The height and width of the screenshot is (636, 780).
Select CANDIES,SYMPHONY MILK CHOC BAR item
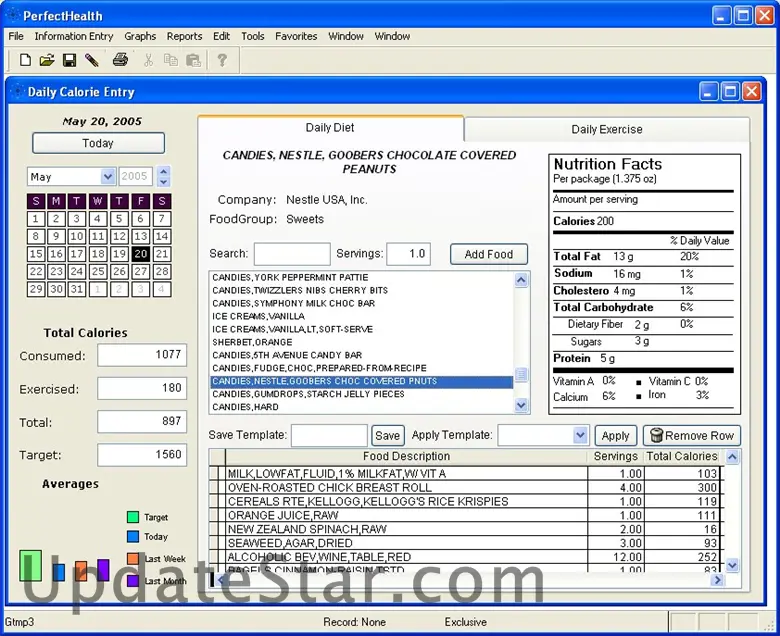point(362,303)
